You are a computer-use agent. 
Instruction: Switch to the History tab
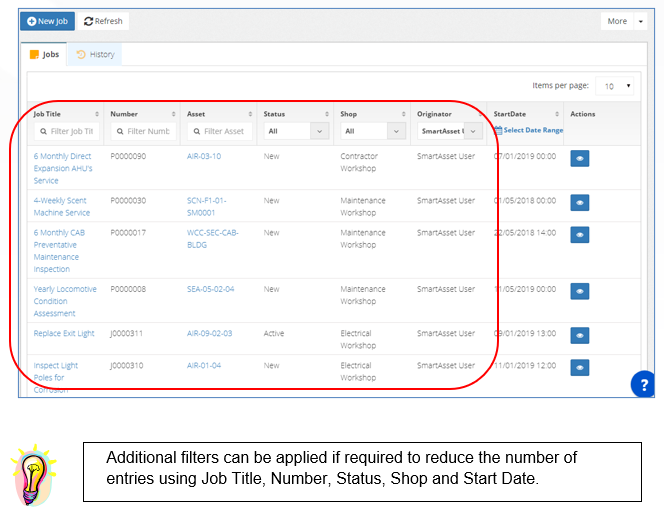point(96,54)
